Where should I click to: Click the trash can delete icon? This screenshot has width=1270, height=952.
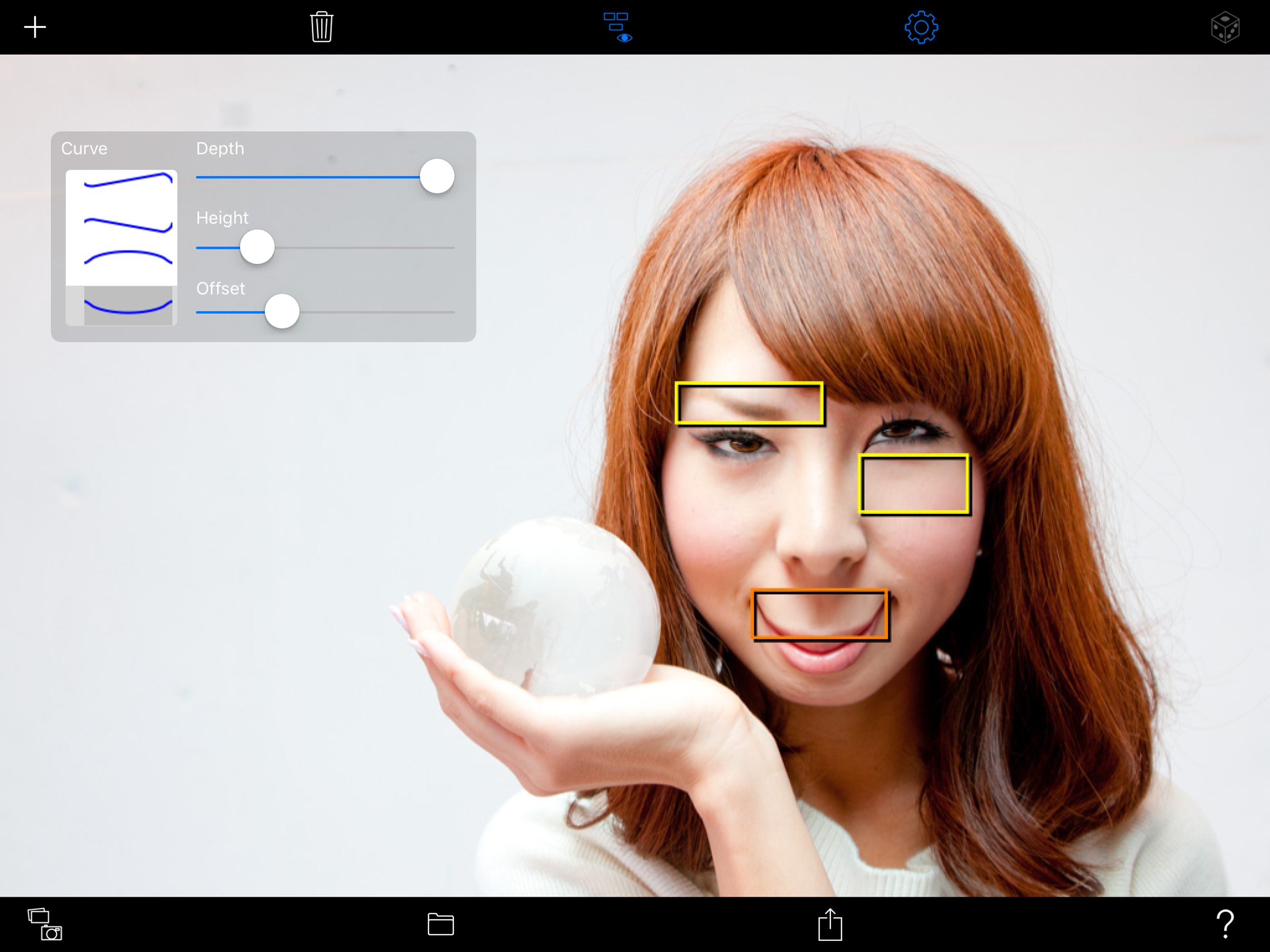point(322,27)
